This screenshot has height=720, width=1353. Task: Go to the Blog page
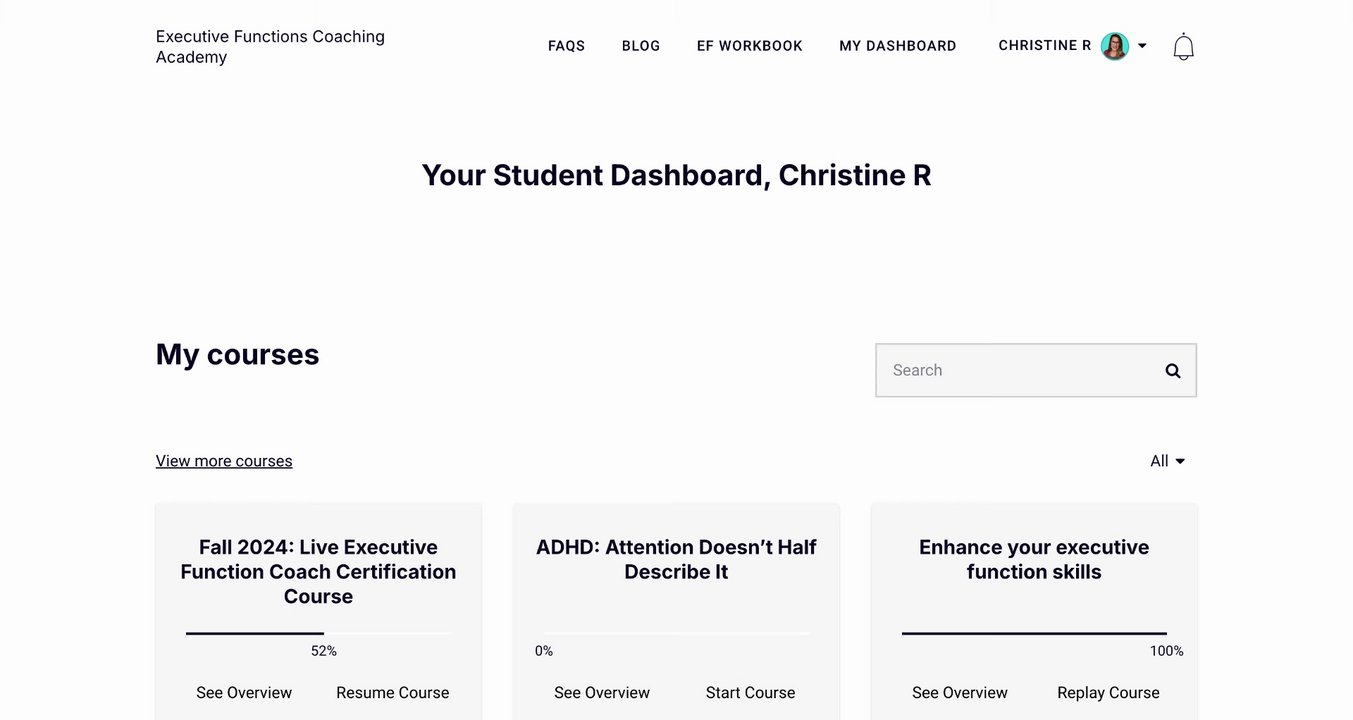(x=641, y=46)
